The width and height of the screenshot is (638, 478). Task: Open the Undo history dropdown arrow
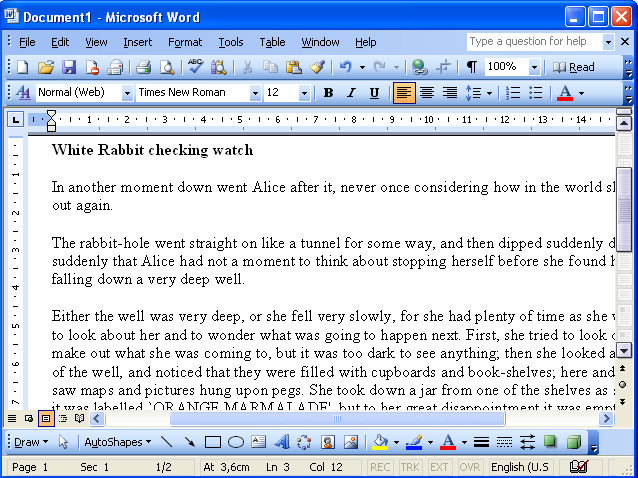[x=362, y=67]
